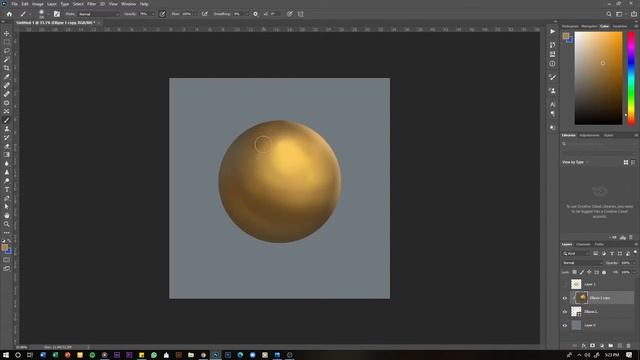Toggle pressure for opacity
The image size is (640, 360).
pos(162,14)
